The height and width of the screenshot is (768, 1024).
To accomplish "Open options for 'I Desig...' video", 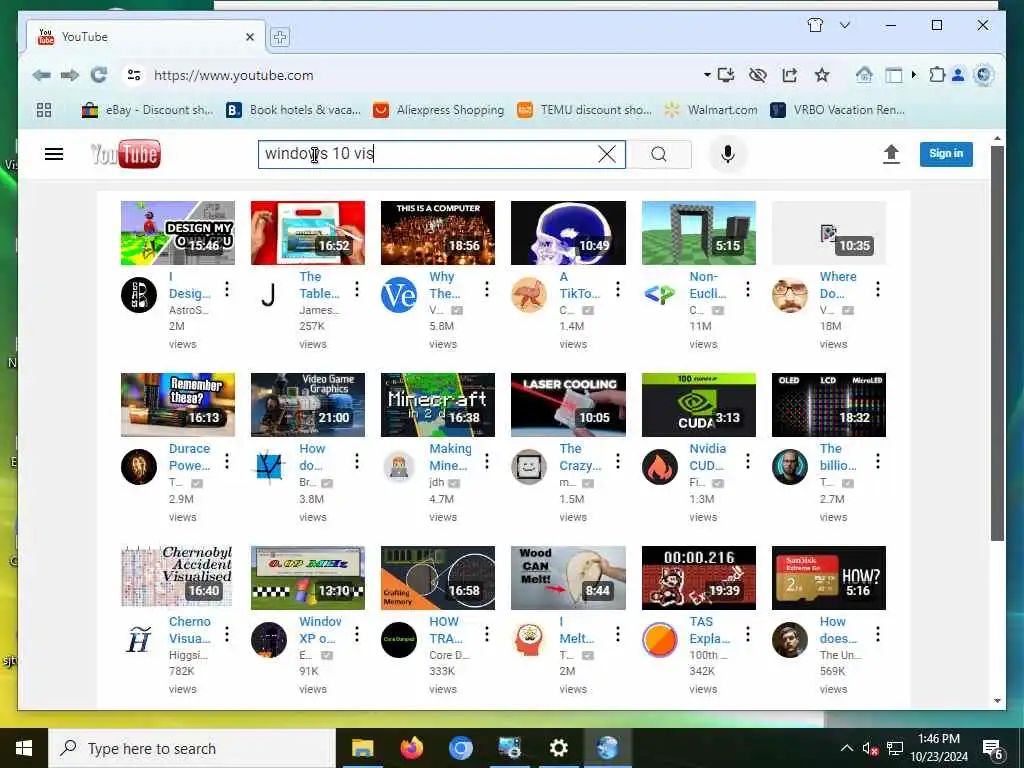I will pyautogui.click(x=227, y=289).
